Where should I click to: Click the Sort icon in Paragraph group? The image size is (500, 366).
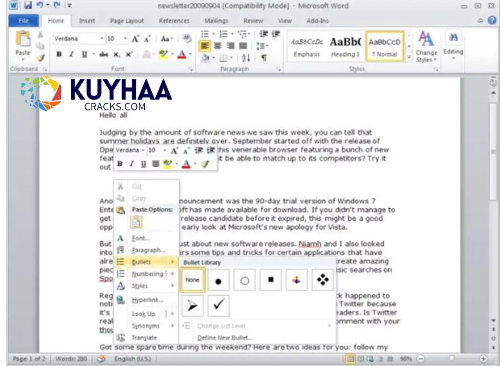click(x=246, y=58)
